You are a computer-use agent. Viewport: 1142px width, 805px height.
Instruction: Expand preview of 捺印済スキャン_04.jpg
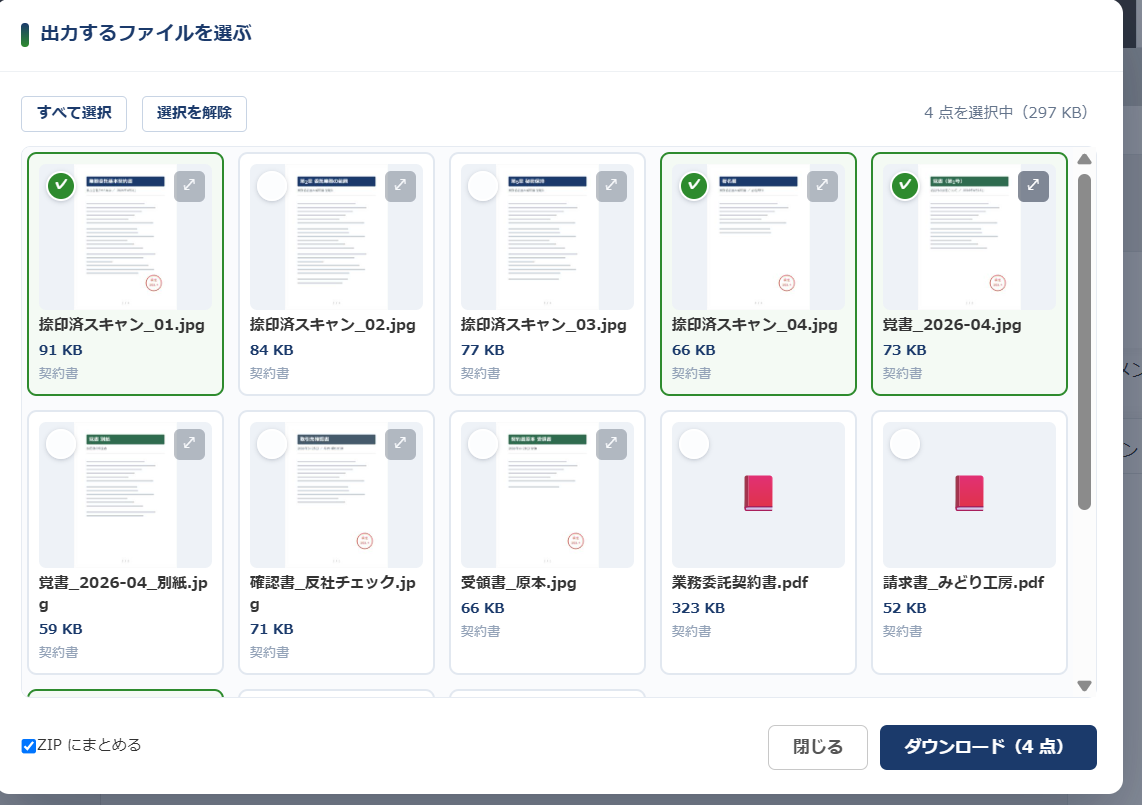(822, 186)
